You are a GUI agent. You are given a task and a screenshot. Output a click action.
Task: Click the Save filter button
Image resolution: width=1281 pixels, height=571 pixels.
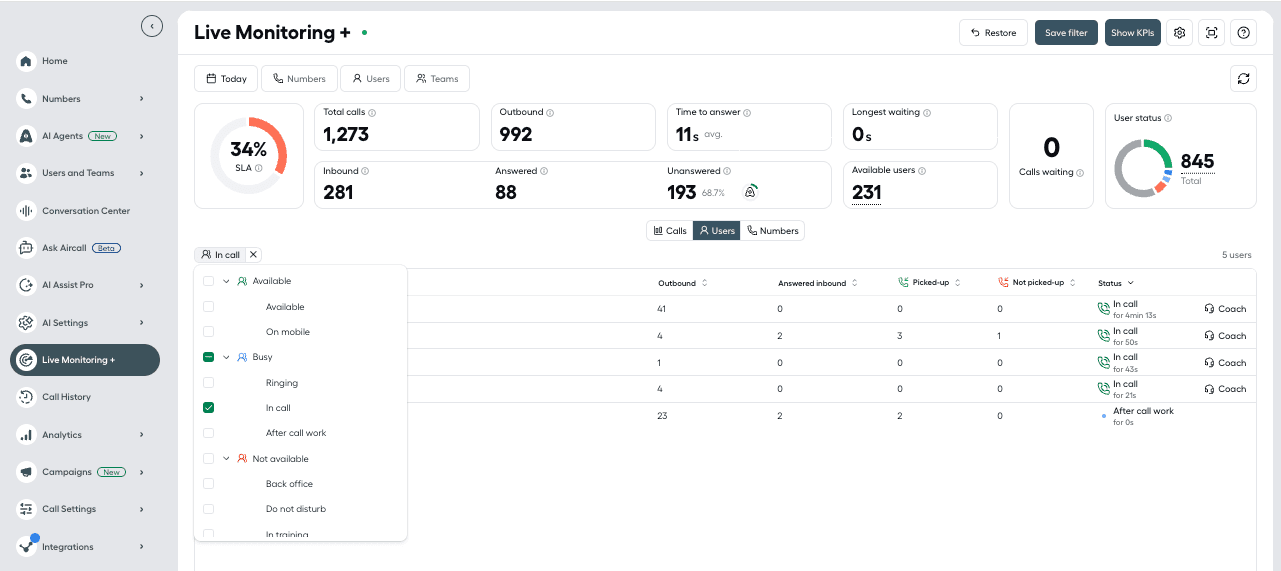click(1066, 33)
